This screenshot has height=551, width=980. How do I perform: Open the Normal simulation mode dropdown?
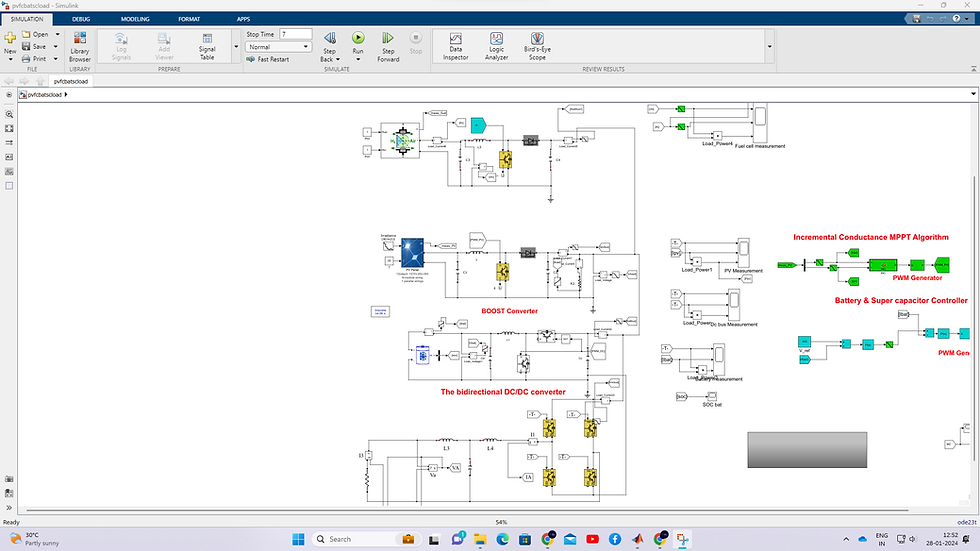278,47
